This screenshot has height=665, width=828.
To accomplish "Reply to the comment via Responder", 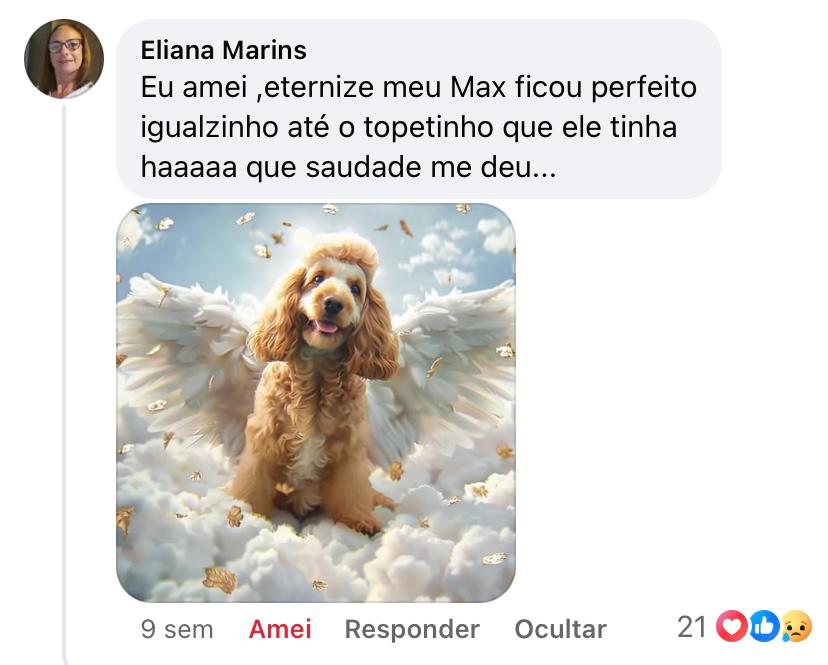I will click(x=412, y=629).
